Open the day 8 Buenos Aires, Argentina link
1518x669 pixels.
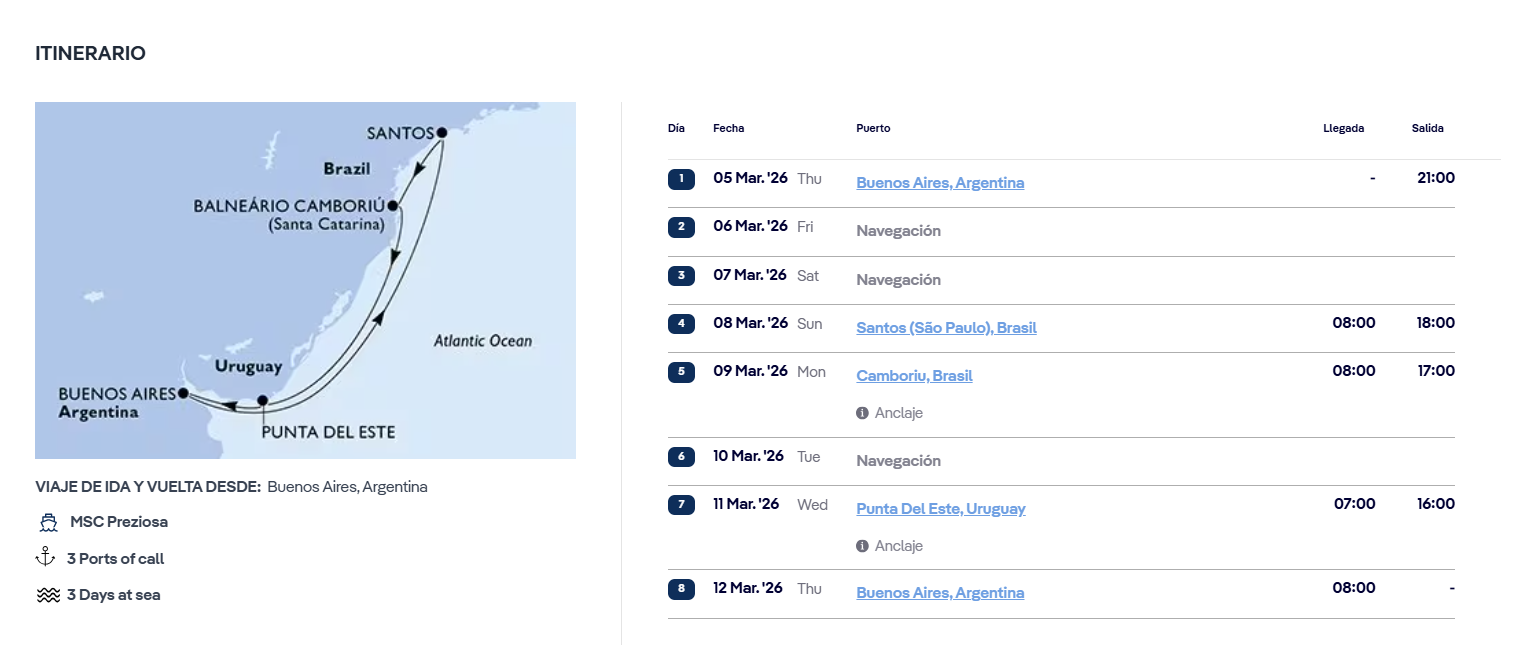coord(940,593)
